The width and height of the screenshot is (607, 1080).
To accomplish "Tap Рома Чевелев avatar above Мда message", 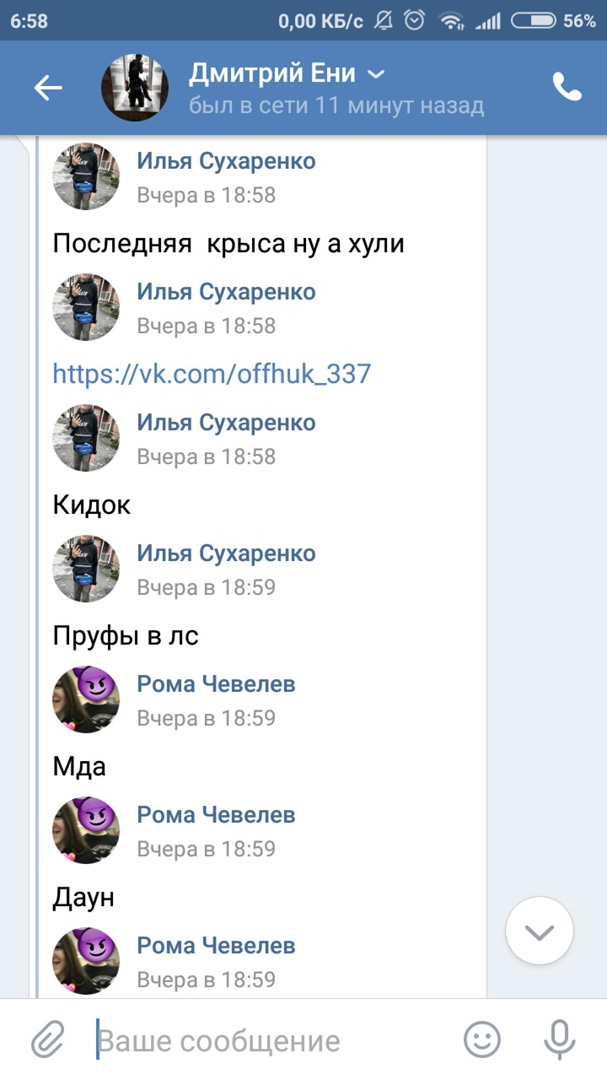I will tap(86, 700).
